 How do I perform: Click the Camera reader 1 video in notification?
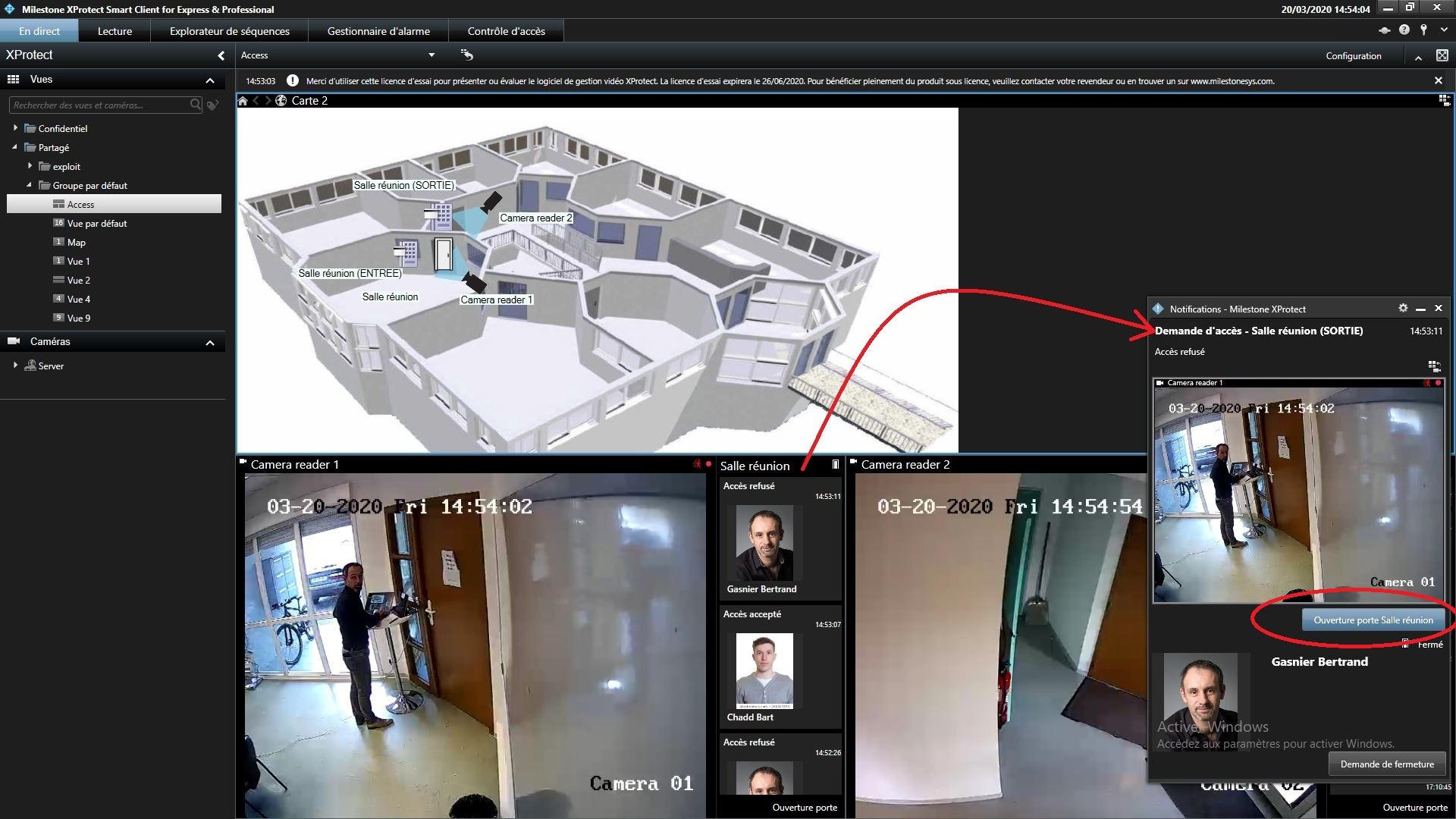(1298, 495)
